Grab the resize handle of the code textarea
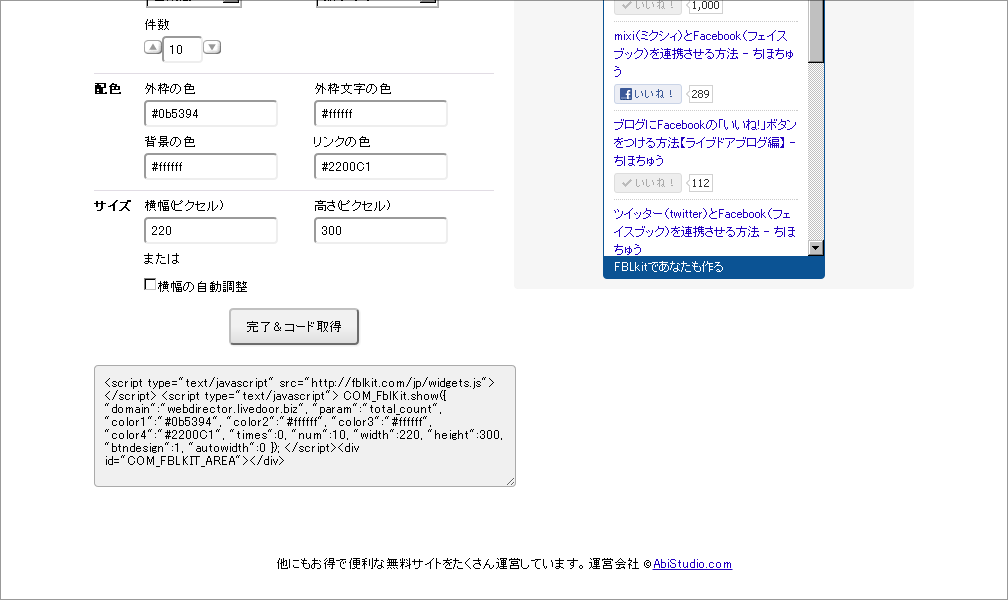This screenshot has width=1008, height=600. point(510,482)
